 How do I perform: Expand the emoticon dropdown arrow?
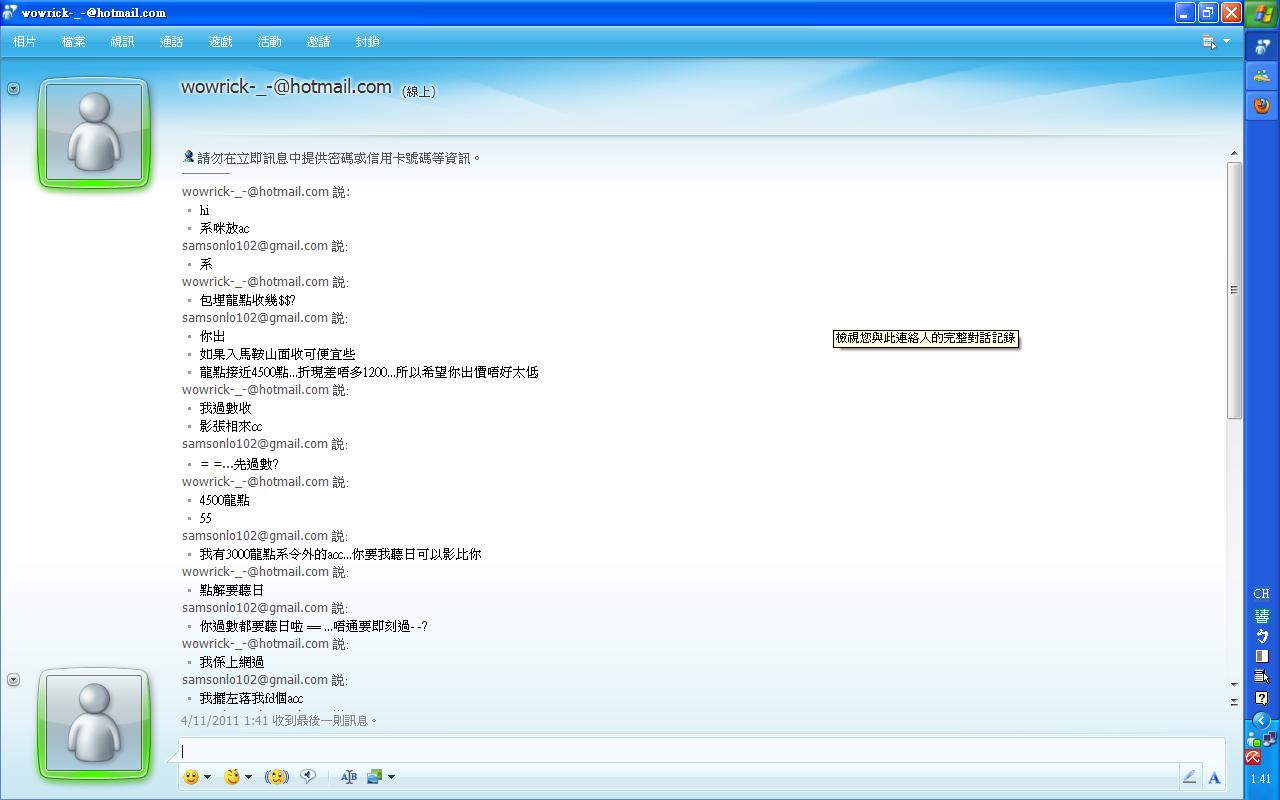click(x=207, y=777)
